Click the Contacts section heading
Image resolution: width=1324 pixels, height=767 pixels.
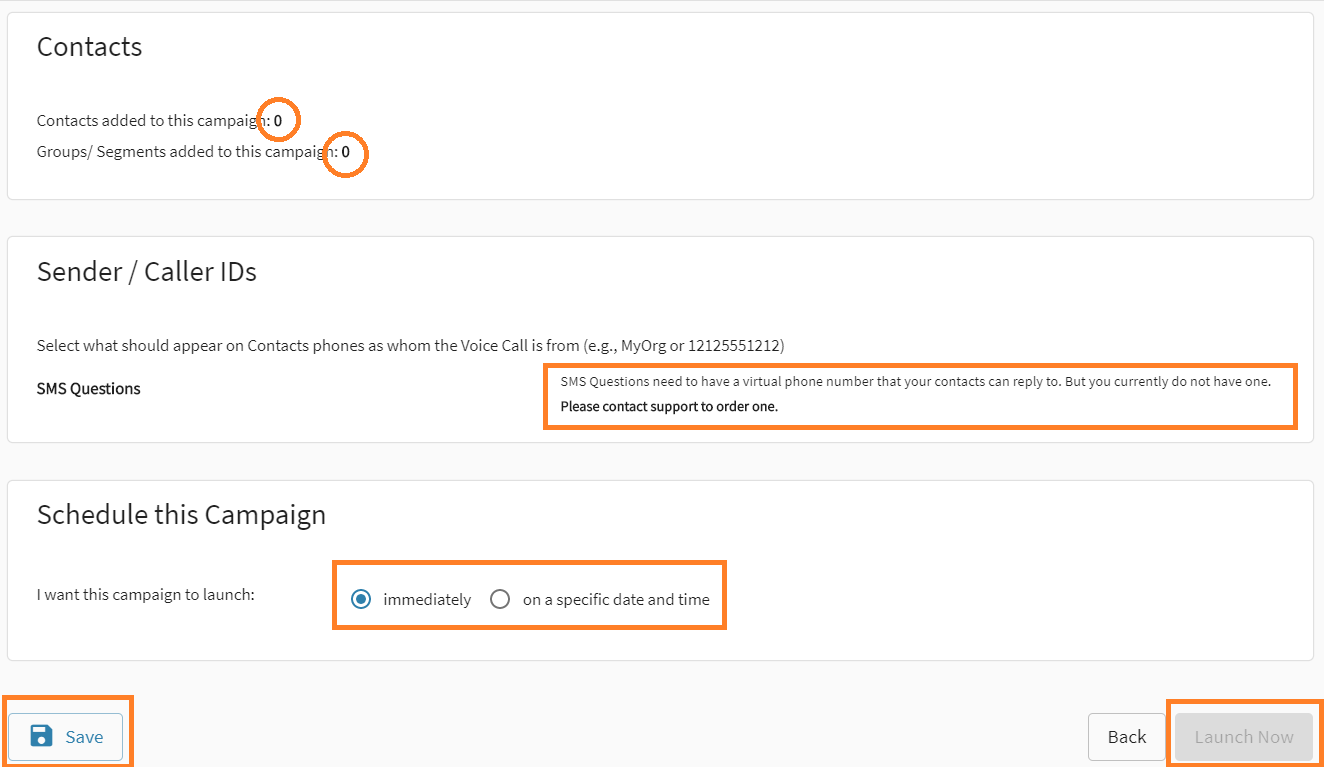coord(89,46)
